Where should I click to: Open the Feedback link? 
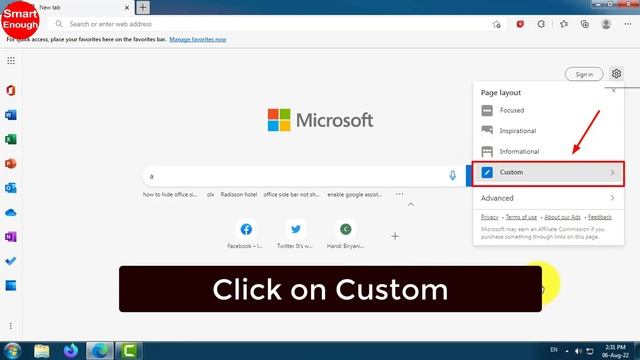tap(600, 217)
